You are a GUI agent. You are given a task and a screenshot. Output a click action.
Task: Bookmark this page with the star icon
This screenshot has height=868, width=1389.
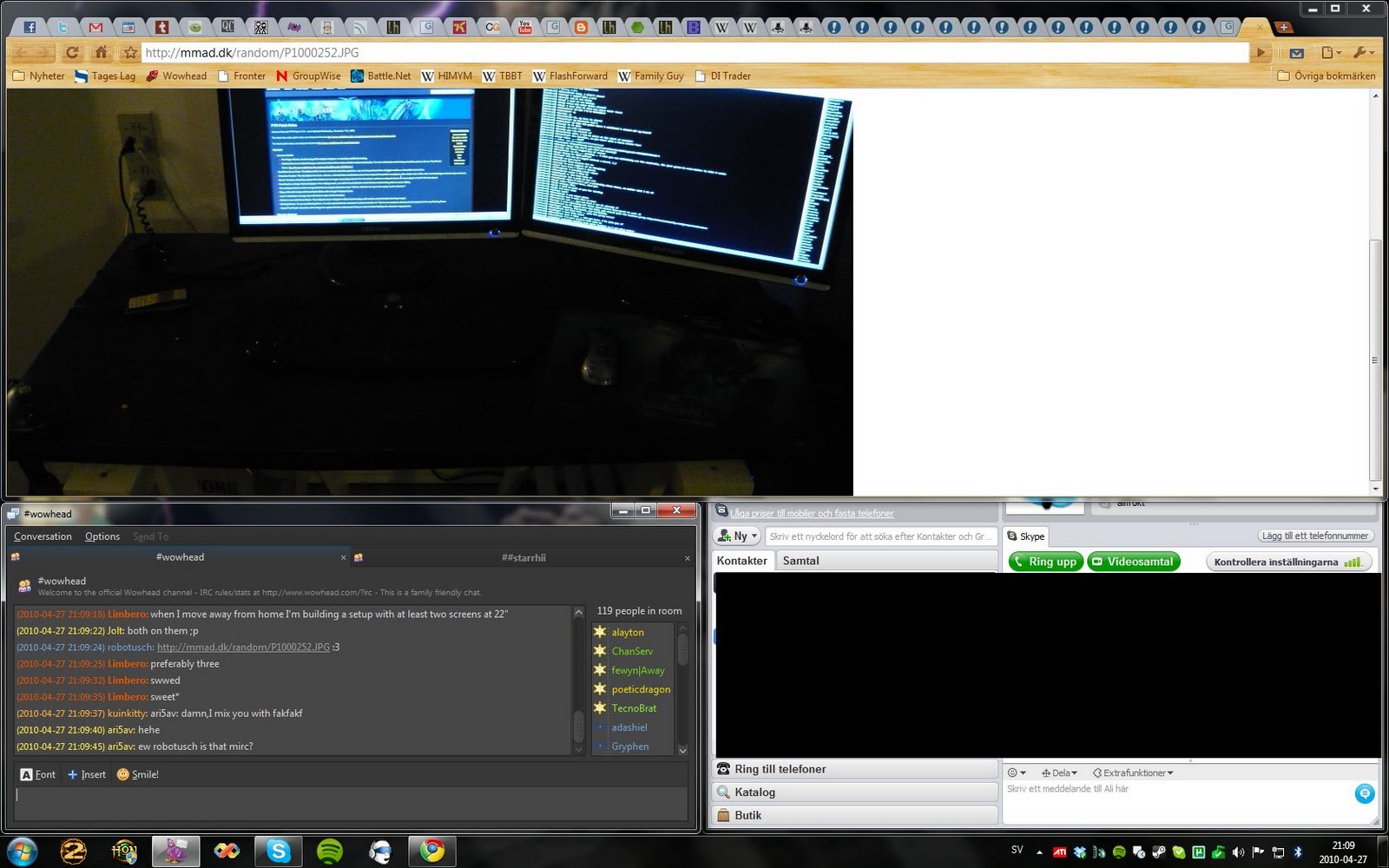[130, 52]
